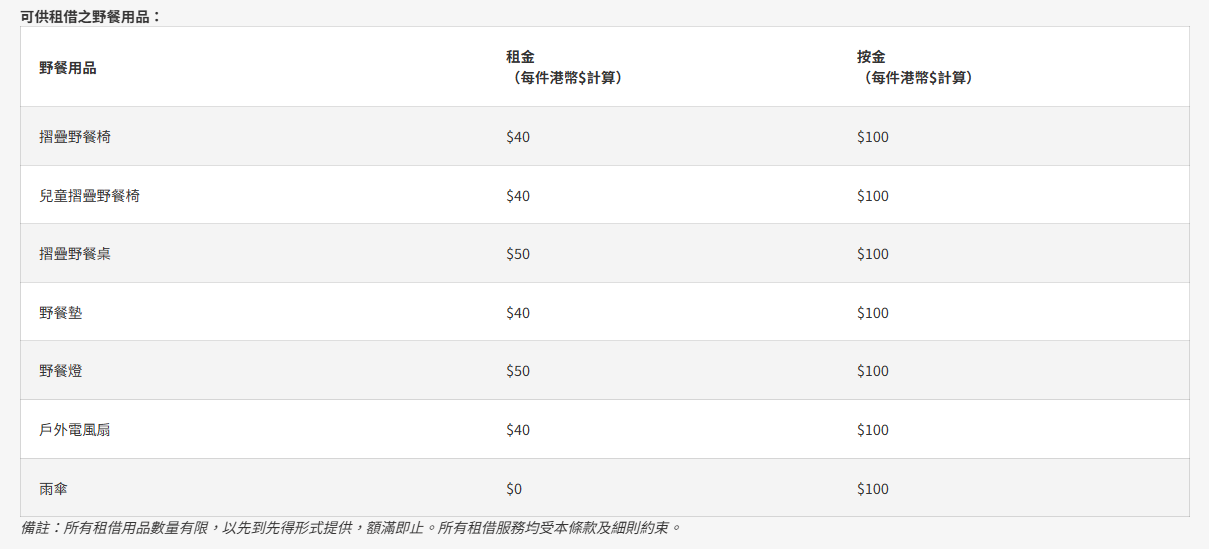Screen dimensions: 1209x549
Task: Select the 野餐燈 row label
Action: 61,371
